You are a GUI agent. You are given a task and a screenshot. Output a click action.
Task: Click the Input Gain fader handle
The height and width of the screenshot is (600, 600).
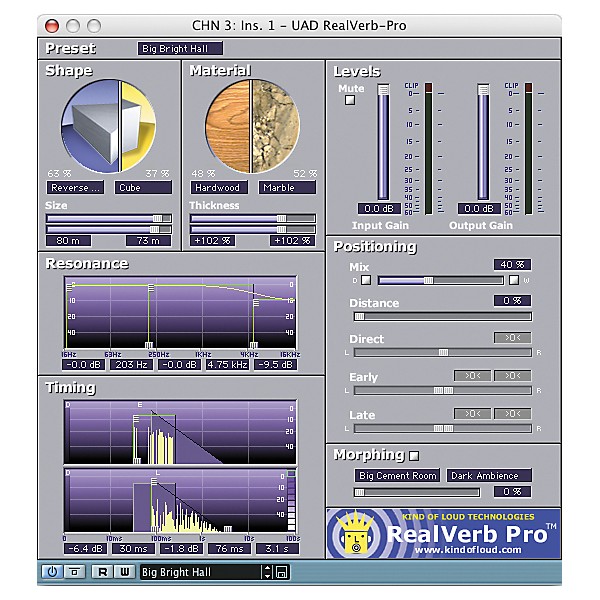click(x=383, y=90)
